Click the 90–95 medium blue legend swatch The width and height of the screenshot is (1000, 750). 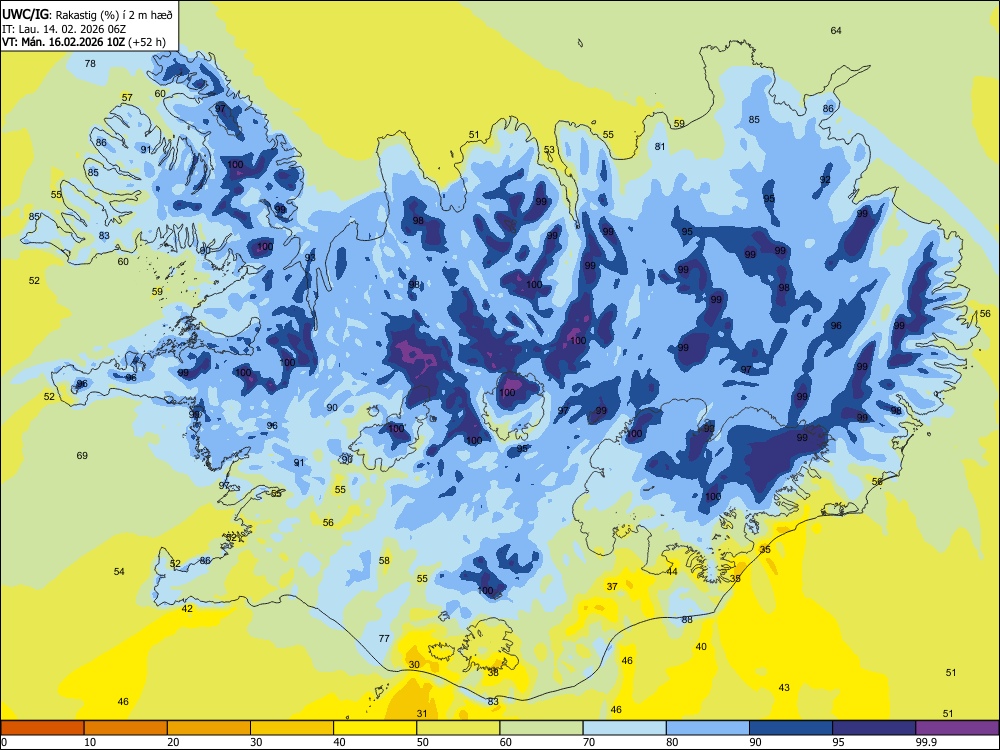tap(791, 728)
